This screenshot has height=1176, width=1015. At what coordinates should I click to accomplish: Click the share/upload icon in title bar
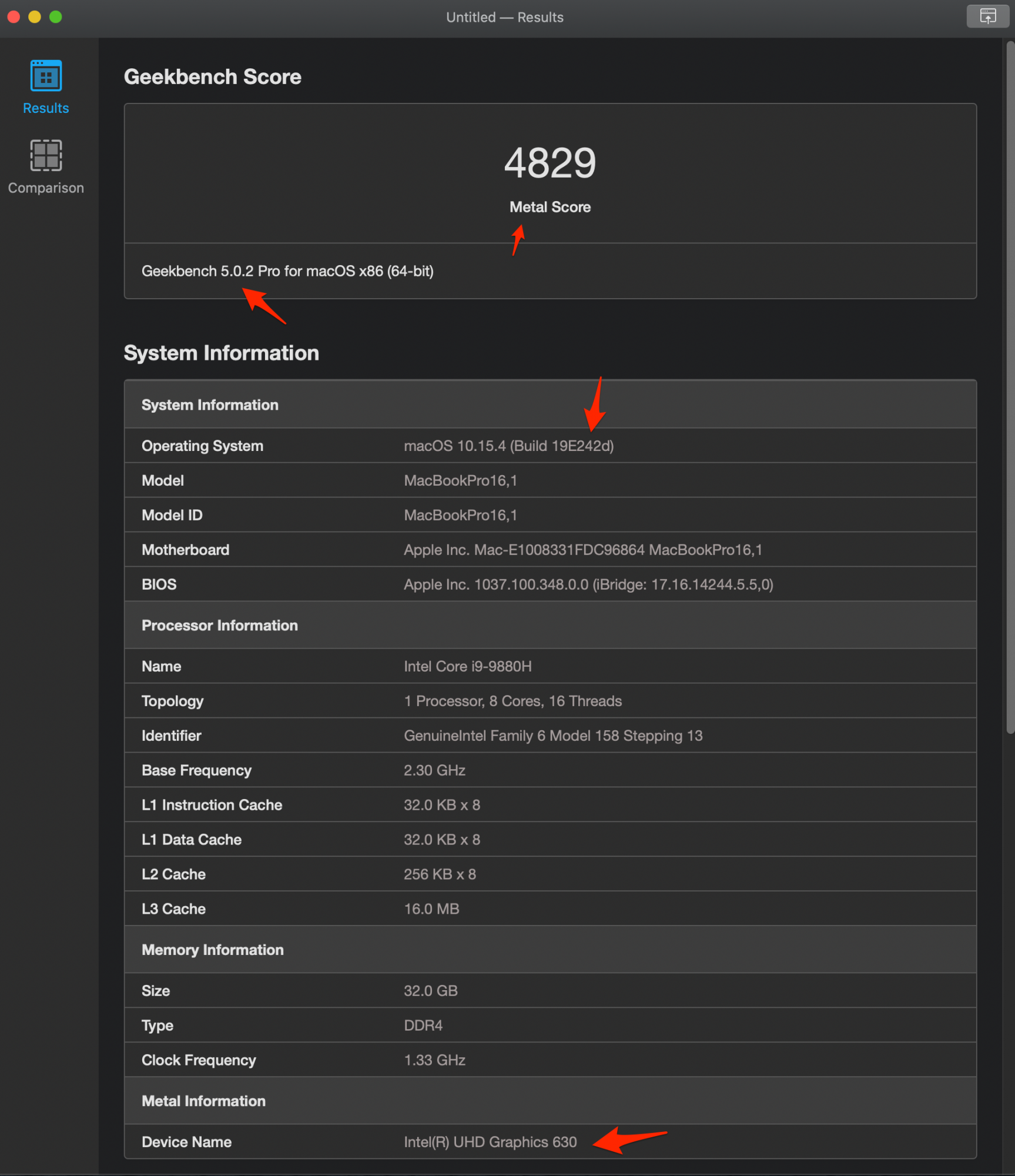pos(987,16)
